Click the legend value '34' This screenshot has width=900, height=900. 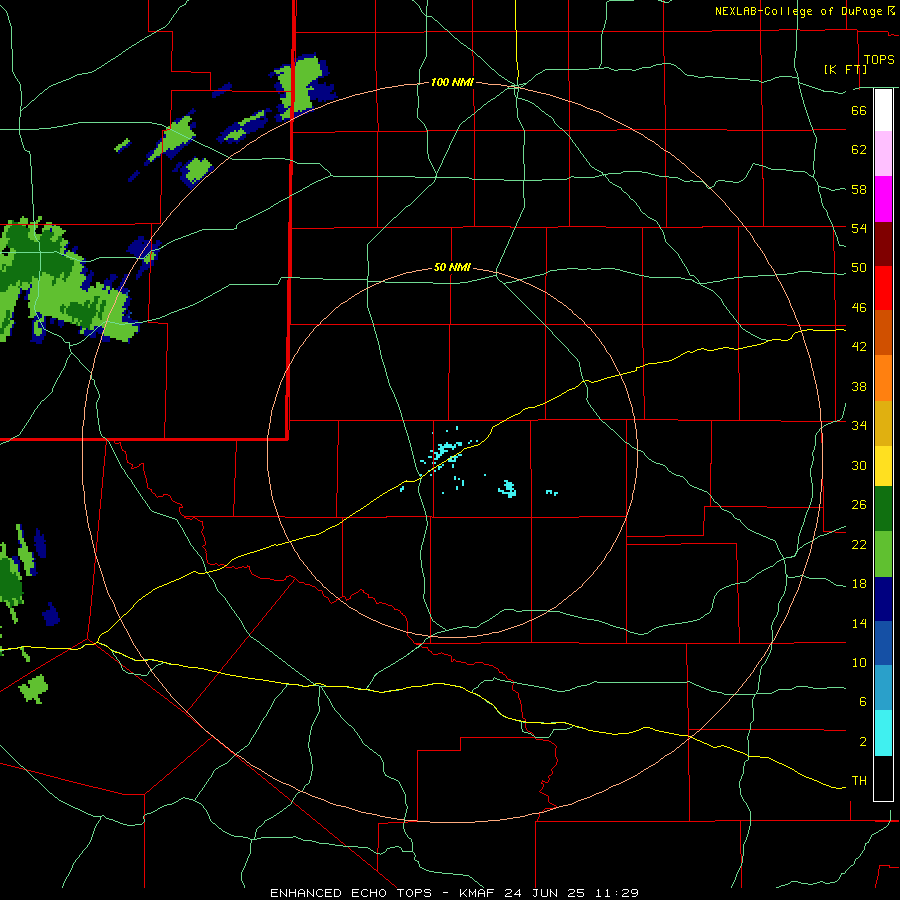(859, 425)
